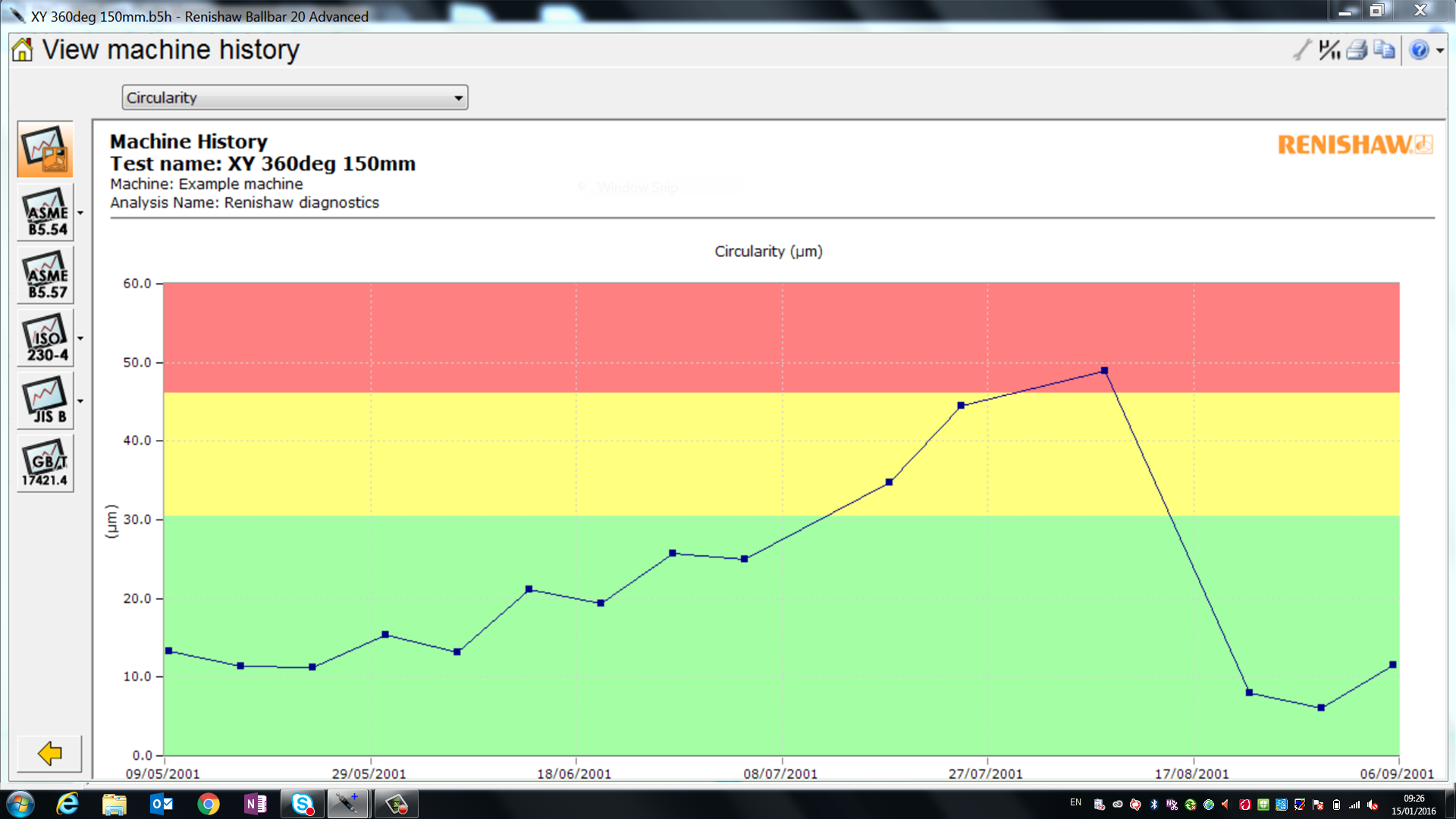Expand the ASME B5.54 dropdown arrow
The width and height of the screenshot is (1456, 819).
coord(80,213)
